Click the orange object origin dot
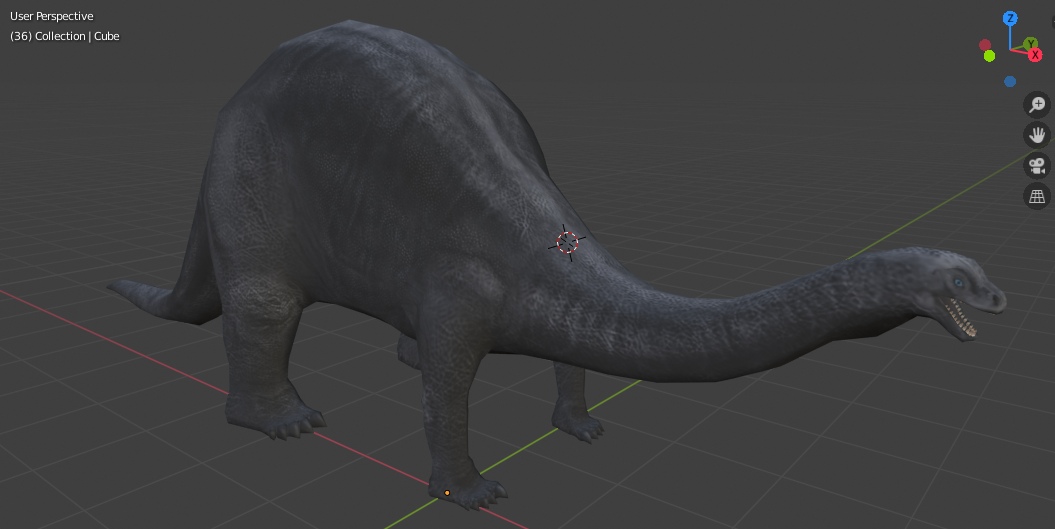 click(x=447, y=493)
